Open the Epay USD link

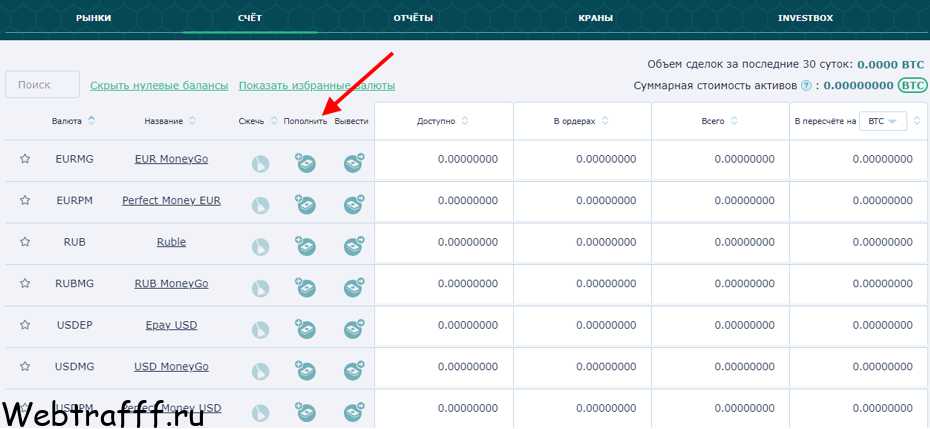[x=171, y=325]
